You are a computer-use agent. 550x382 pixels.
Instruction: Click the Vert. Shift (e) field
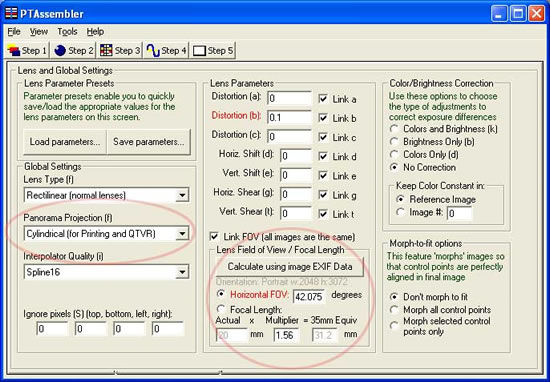[x=296, y=175]
